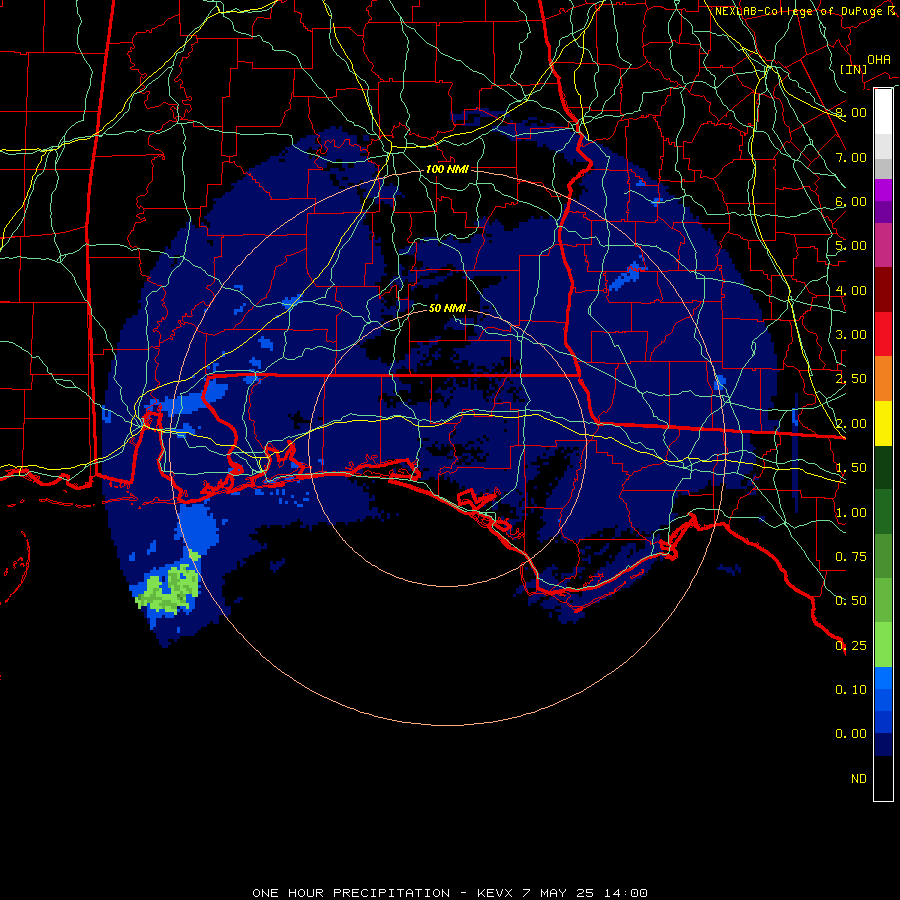This screenshot has height=900, width=900.
Task: Click the 2.50 legend value
Action: tap(851, 379)
